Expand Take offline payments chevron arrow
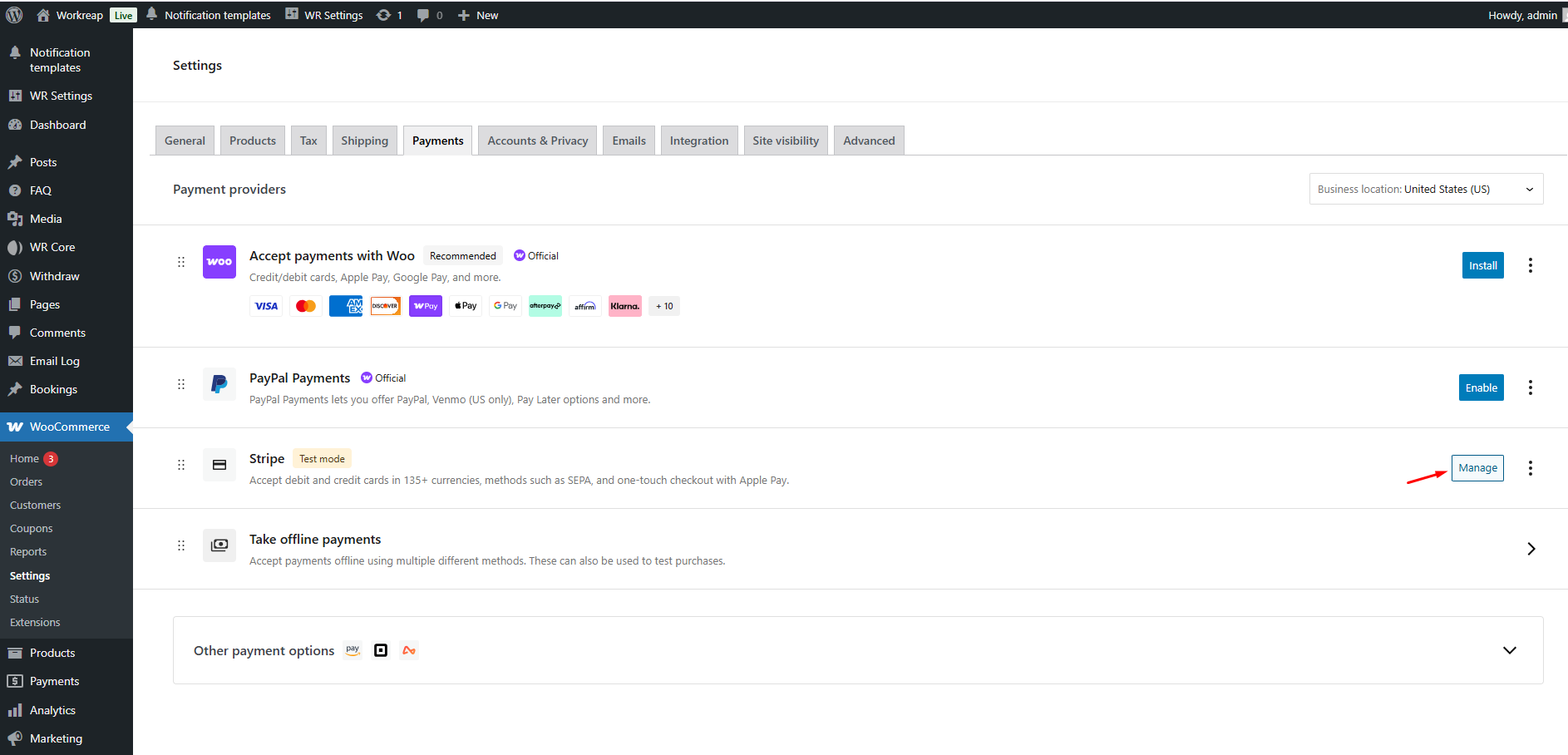This screenshot has height=755, width=1568. [1531, 549]
